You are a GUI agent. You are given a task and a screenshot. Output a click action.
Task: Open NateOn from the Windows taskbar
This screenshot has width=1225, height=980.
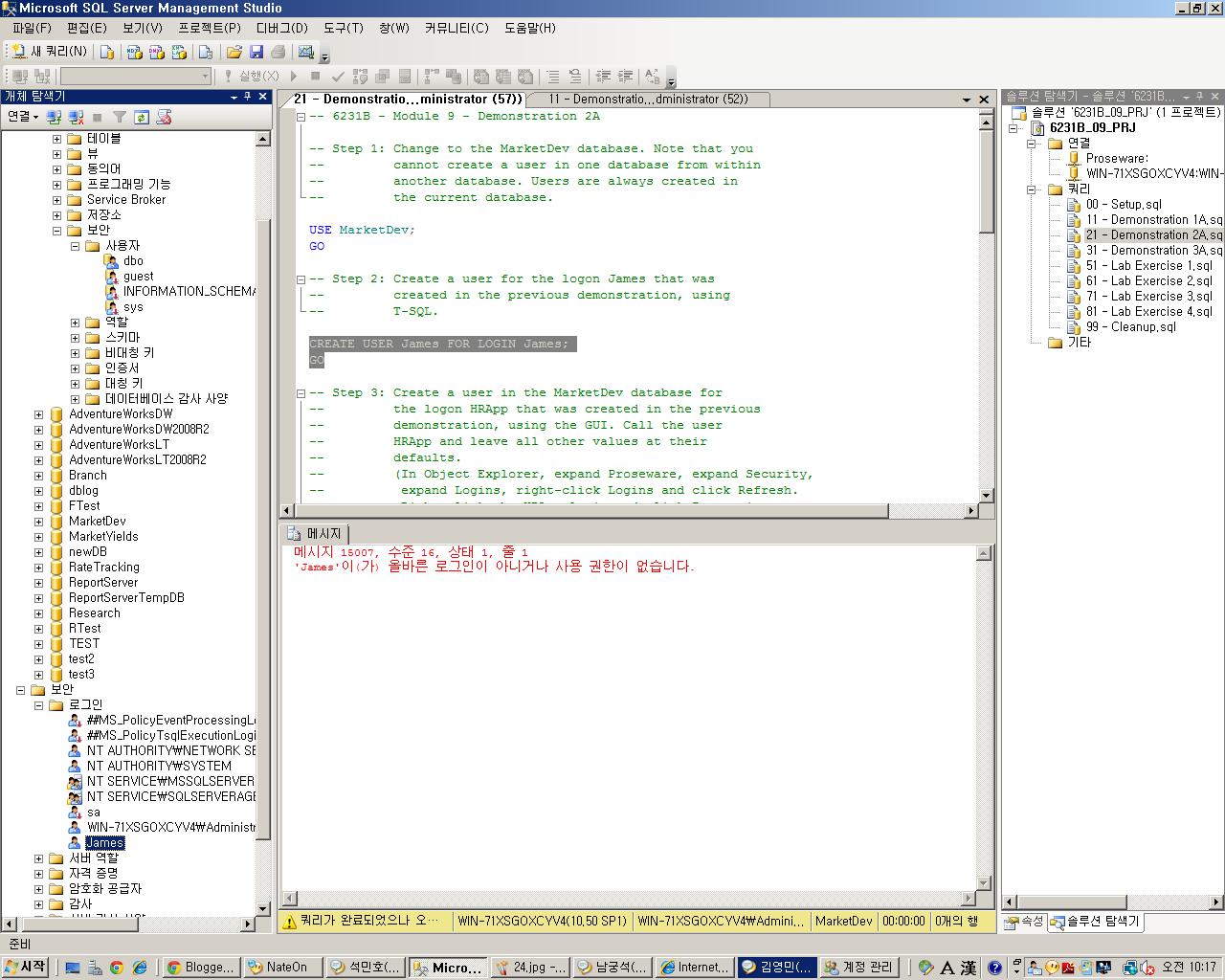pos(281,967)
